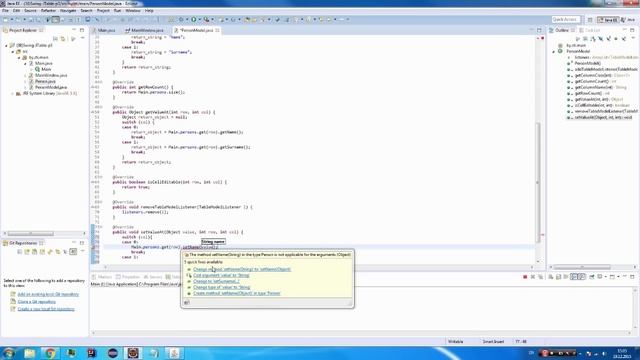Open the Project menu
This screenshot has height=360, width=640.
click(103, 11)
